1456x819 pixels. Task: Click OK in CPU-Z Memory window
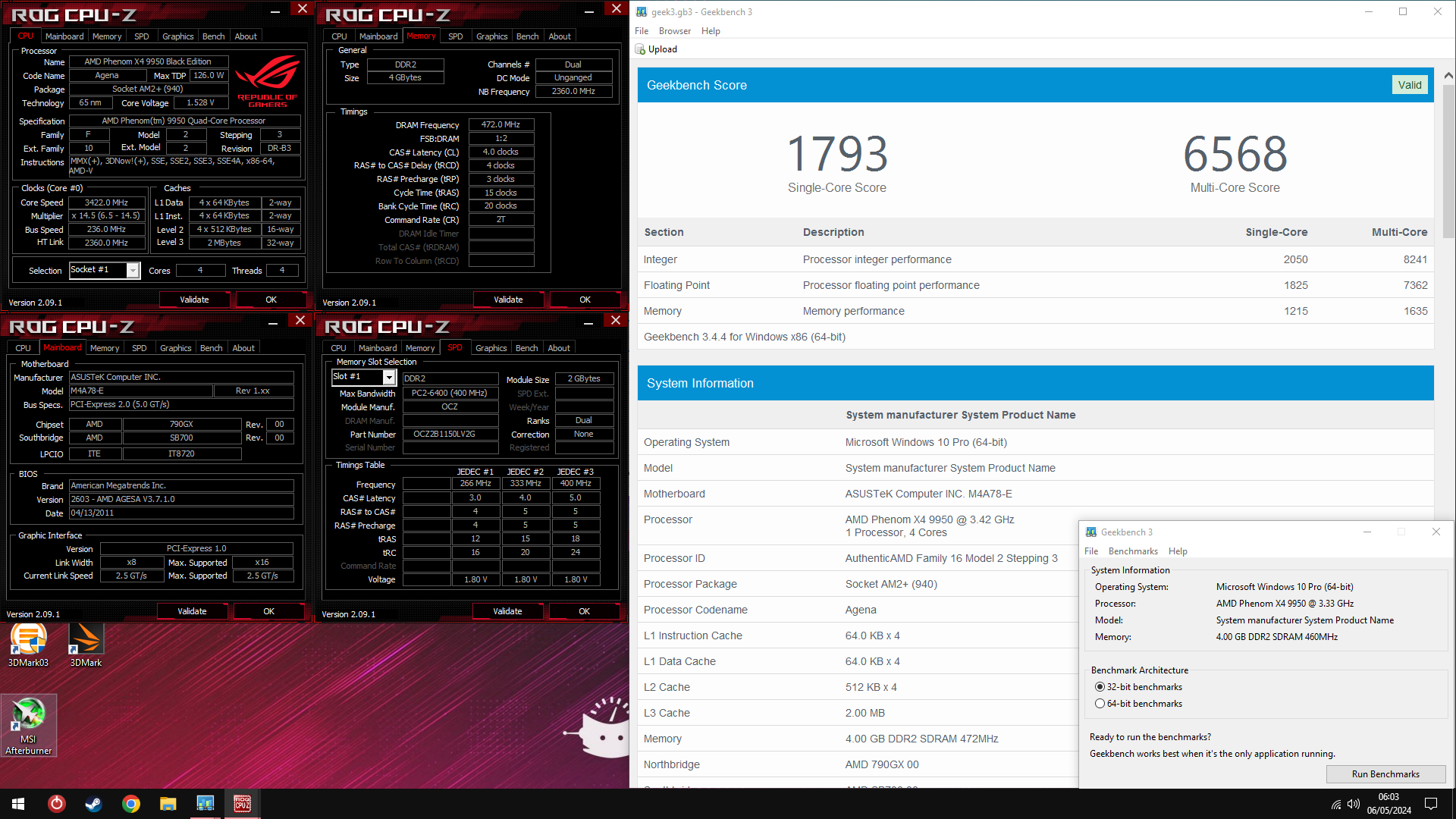coord(585,300)
